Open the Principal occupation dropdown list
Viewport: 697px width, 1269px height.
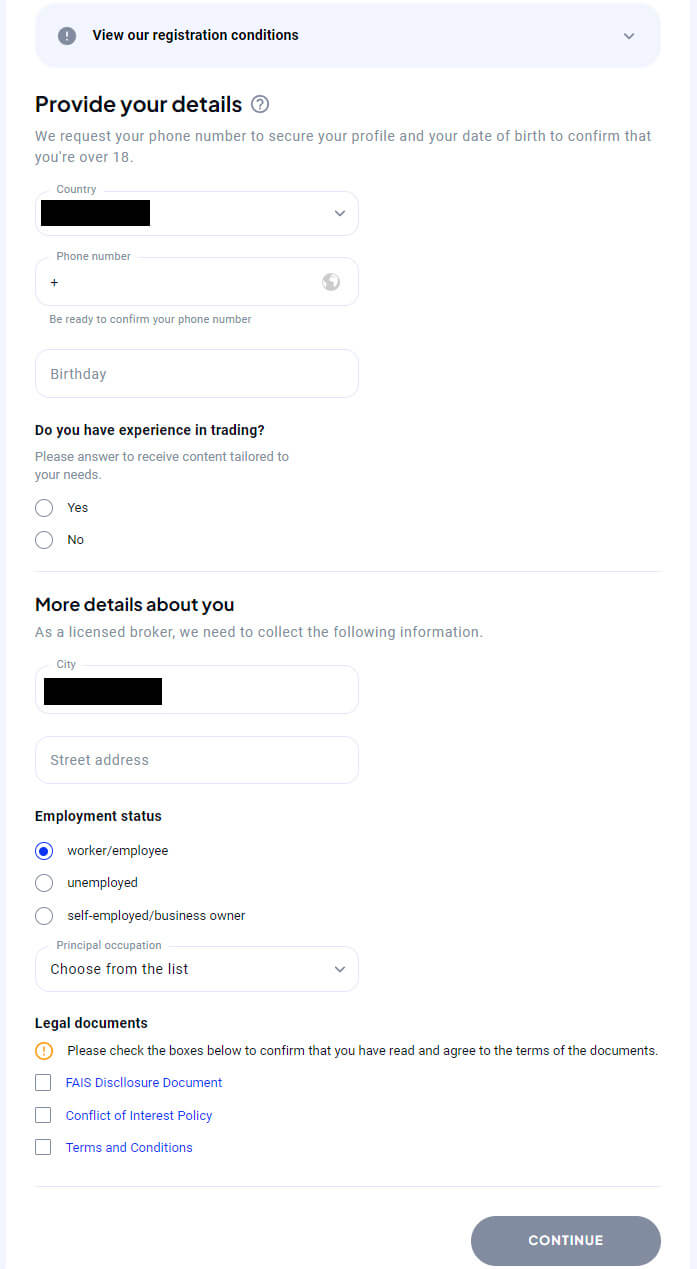coord(197,969)
